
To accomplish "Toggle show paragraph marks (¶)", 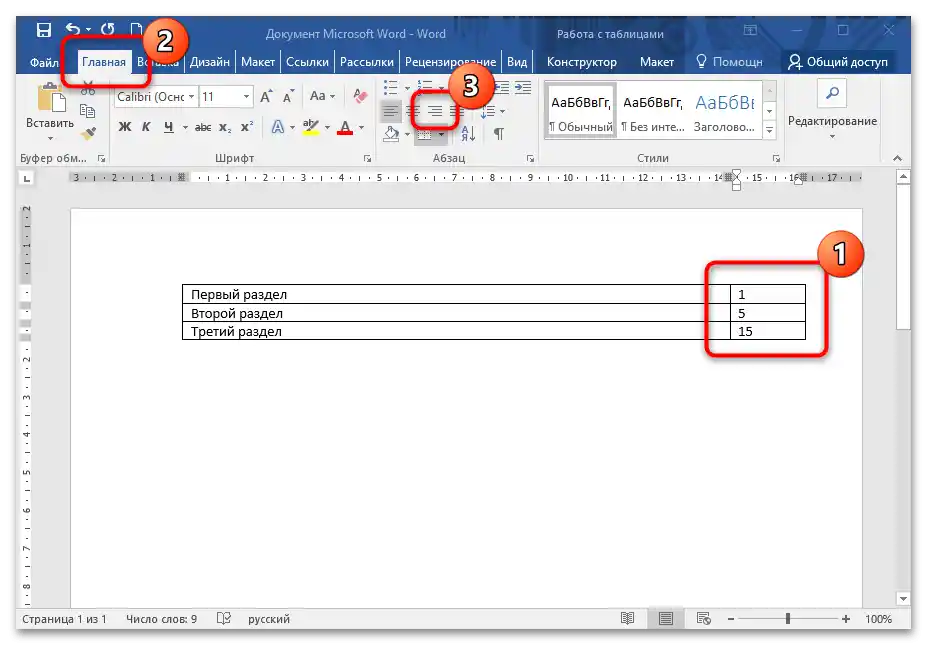I will coord(499,134).
